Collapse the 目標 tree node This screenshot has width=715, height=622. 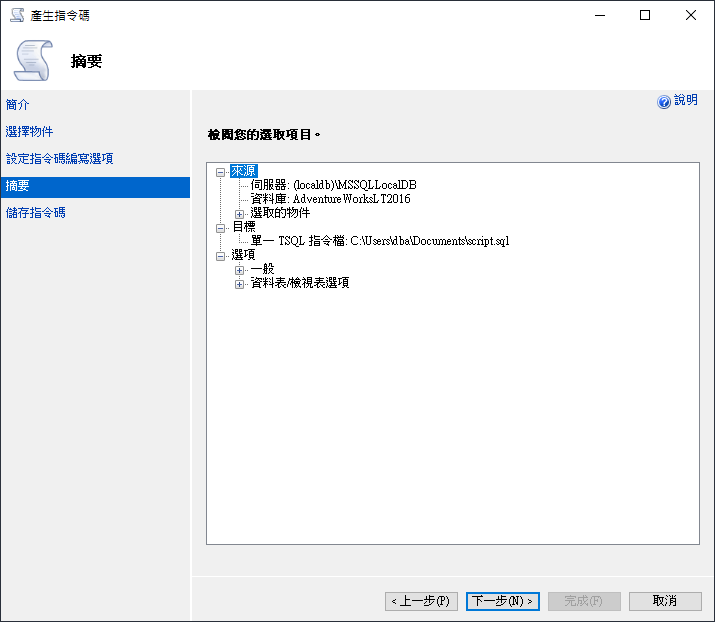click(x=221, y=227)
